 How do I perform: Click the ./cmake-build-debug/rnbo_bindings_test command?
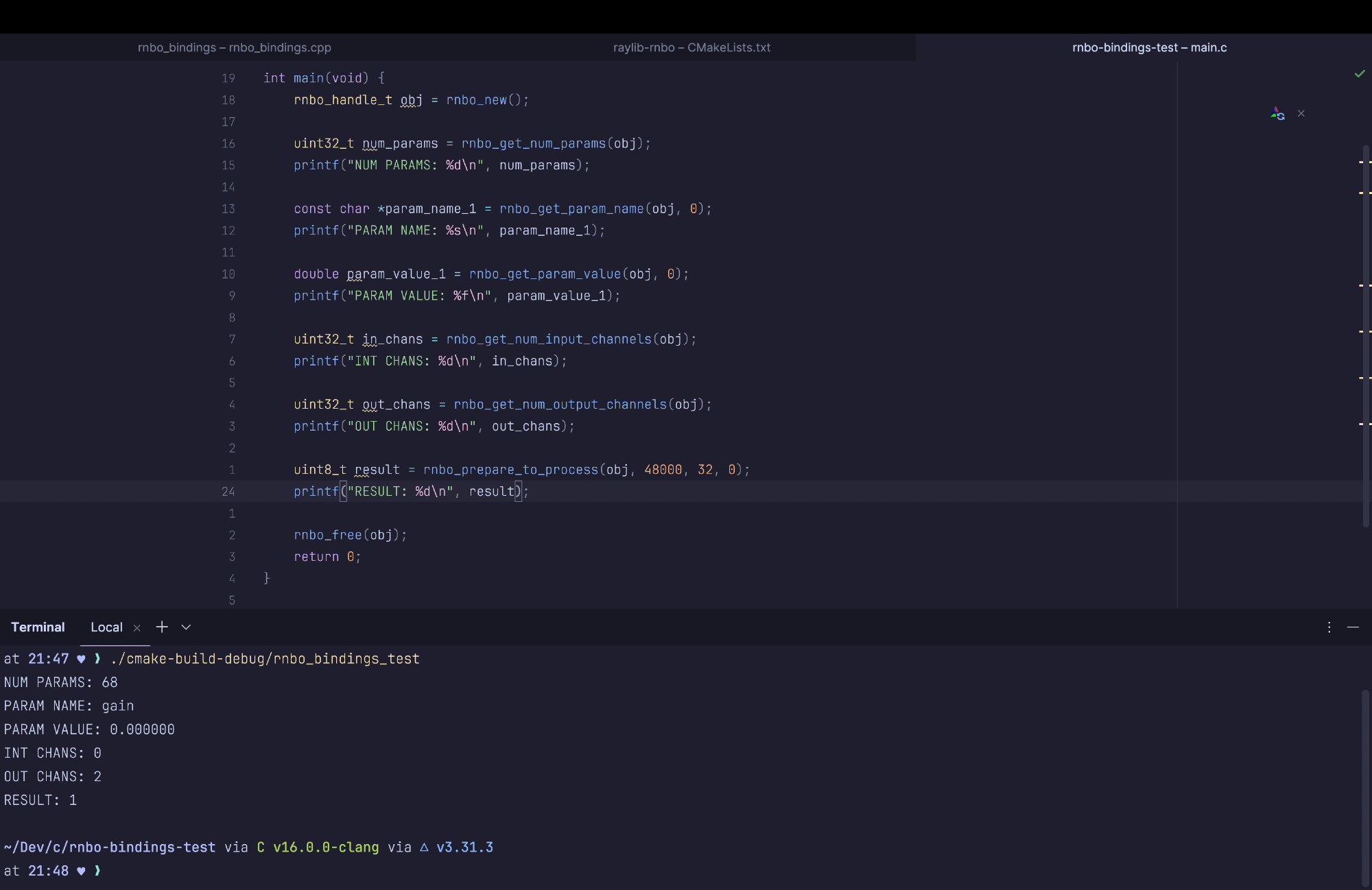(x=265, y=658)
